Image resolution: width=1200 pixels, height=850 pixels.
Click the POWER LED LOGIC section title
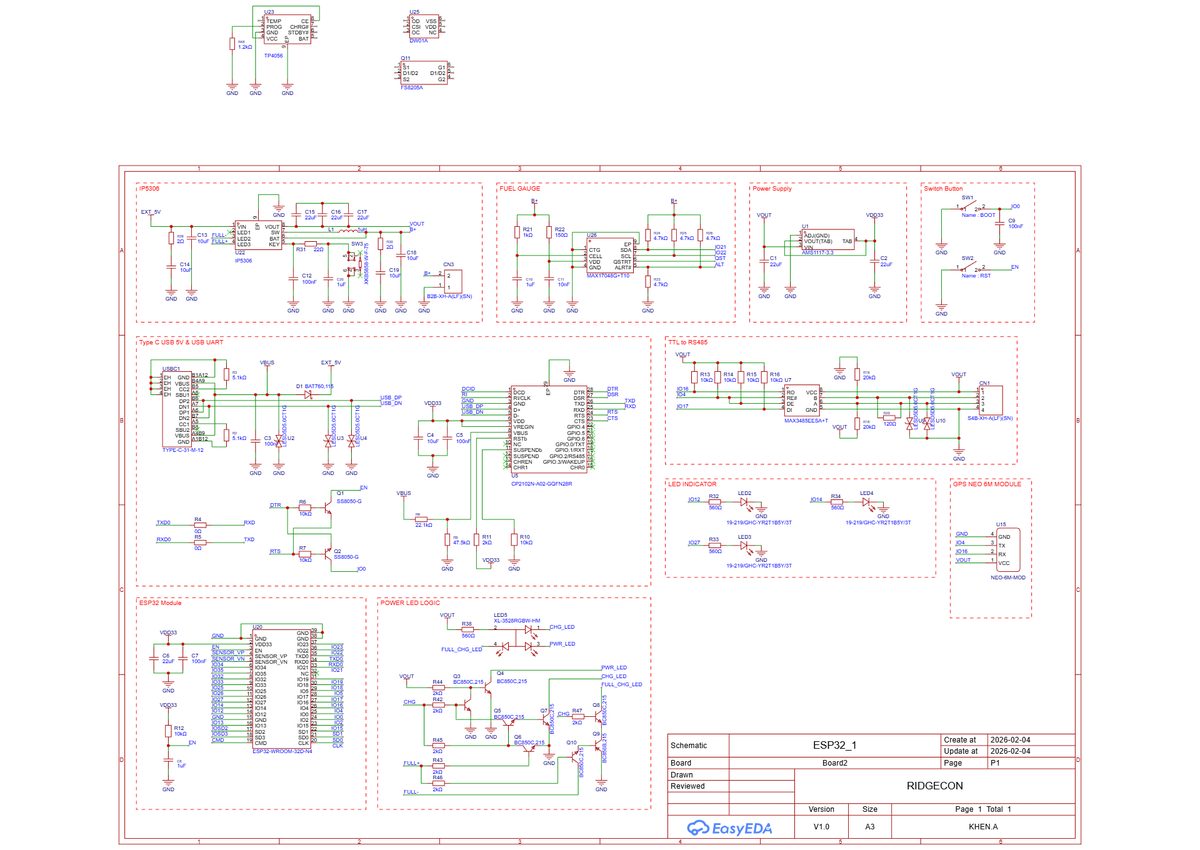coord(410,603)
